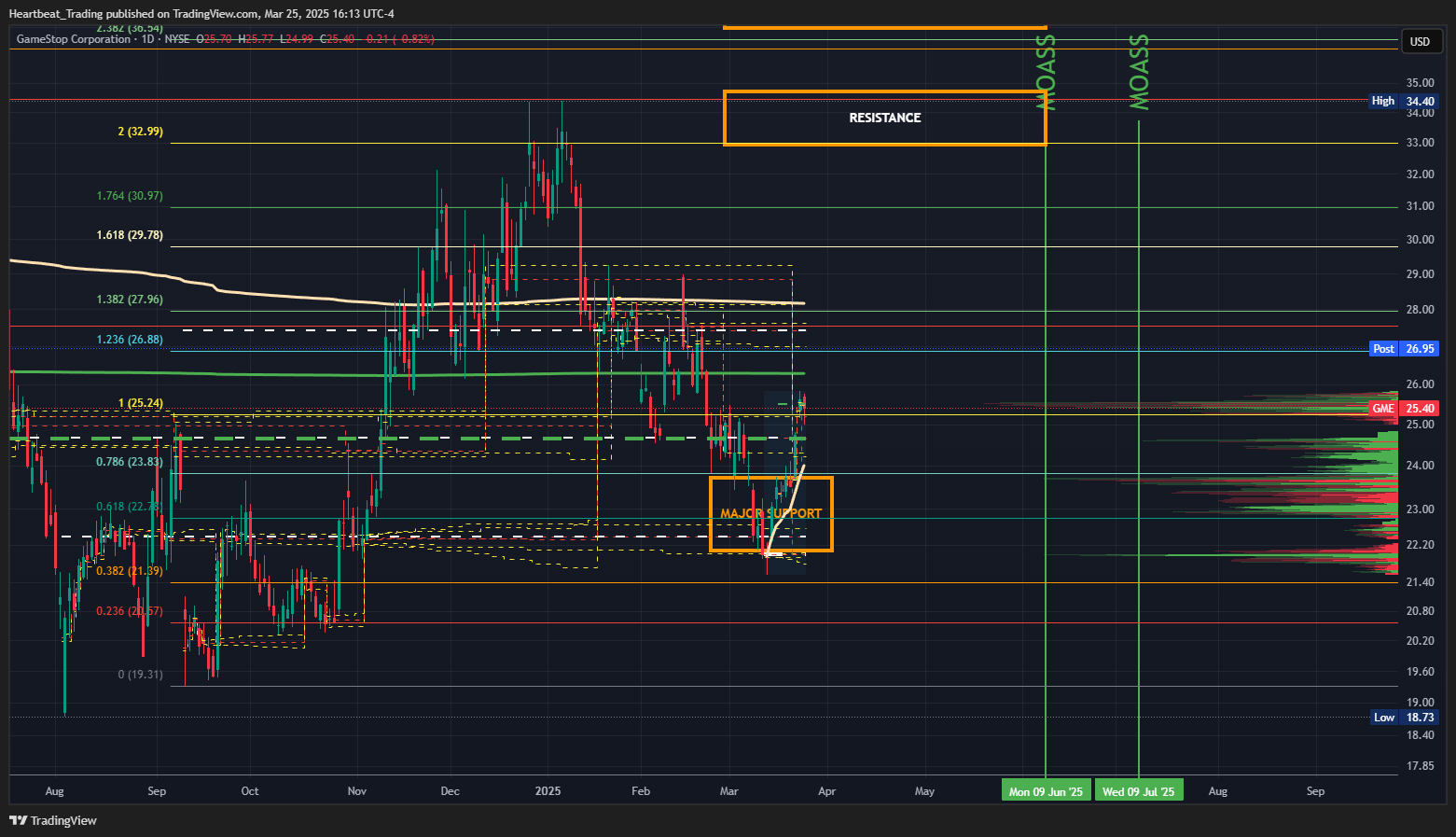Click the 22.20 price axis value
The image size is (1456, 837).
pyautogui.click(x=1421, y=545)
